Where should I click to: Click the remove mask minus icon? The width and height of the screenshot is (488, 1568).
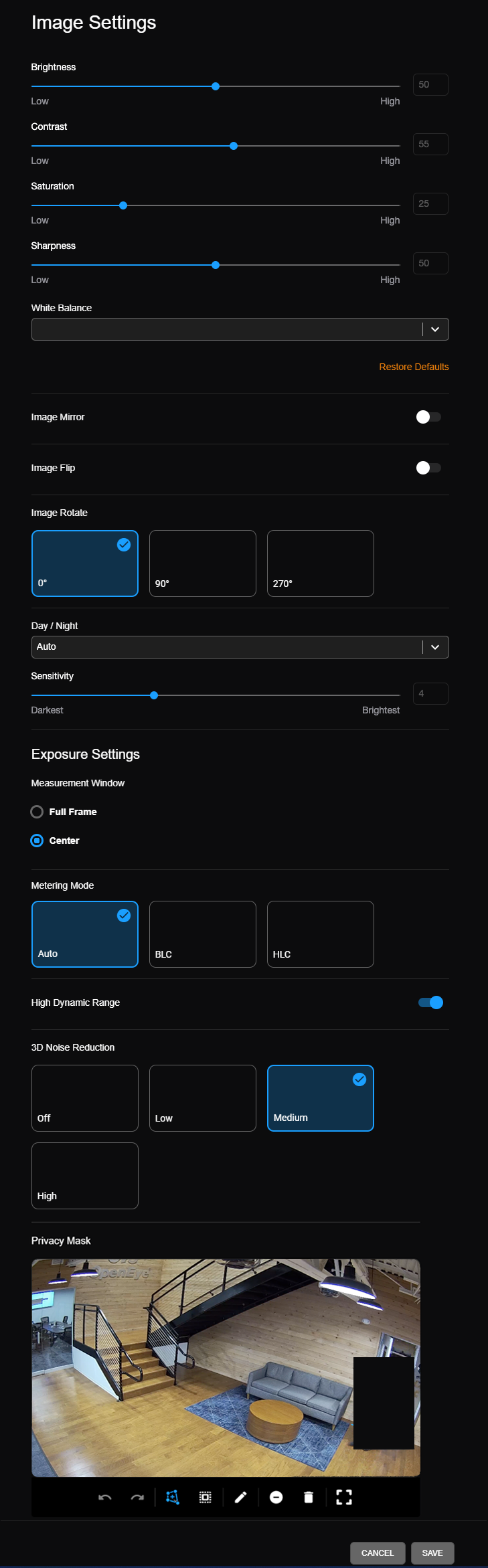tap(276, 1497)
